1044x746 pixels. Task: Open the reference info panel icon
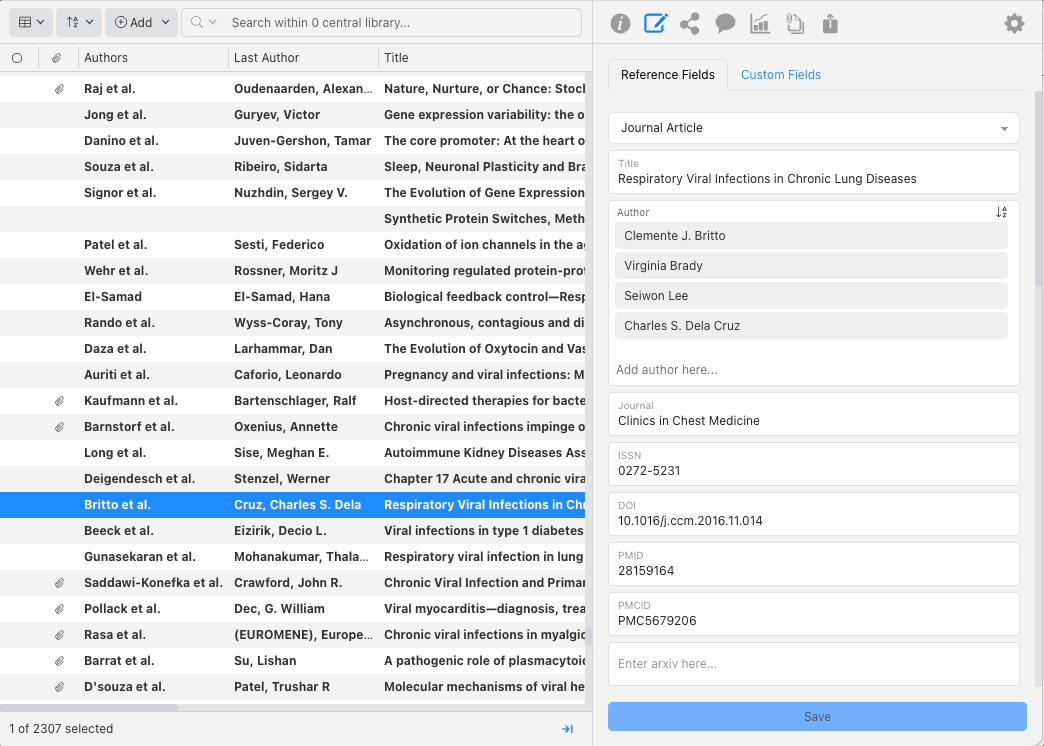tap(620, 24)
